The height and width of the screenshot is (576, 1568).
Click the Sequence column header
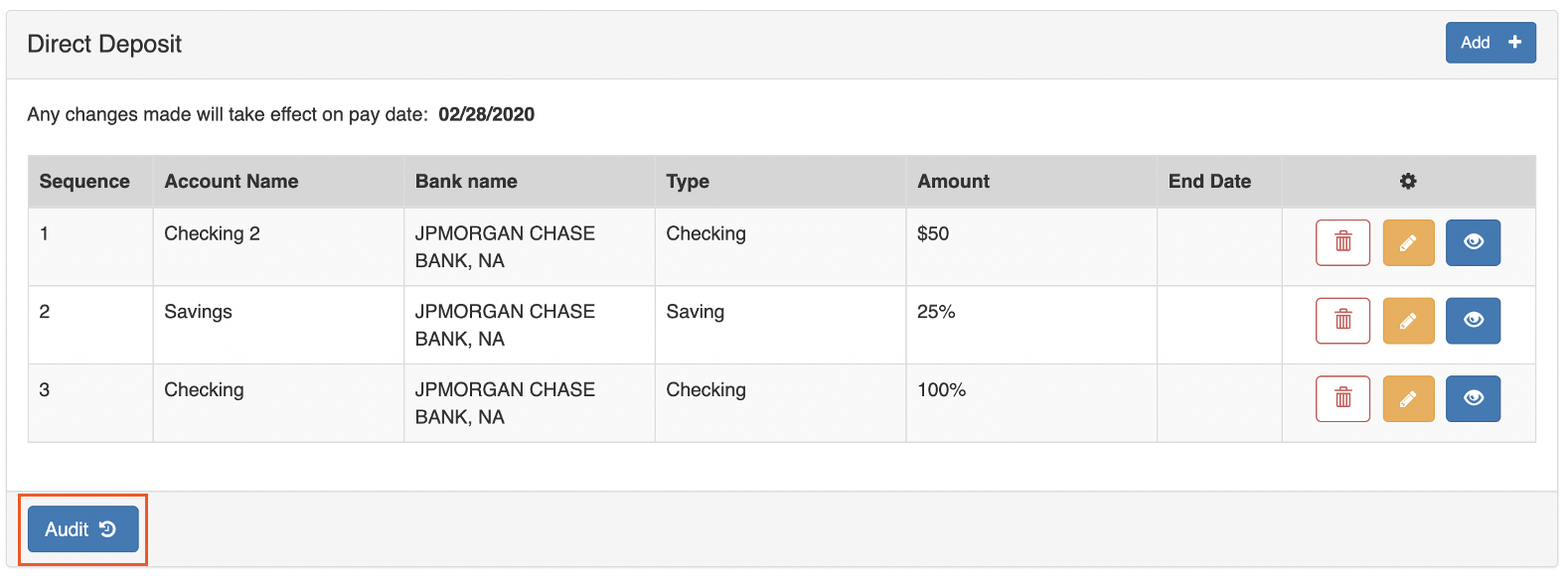(x=84, y=181)
